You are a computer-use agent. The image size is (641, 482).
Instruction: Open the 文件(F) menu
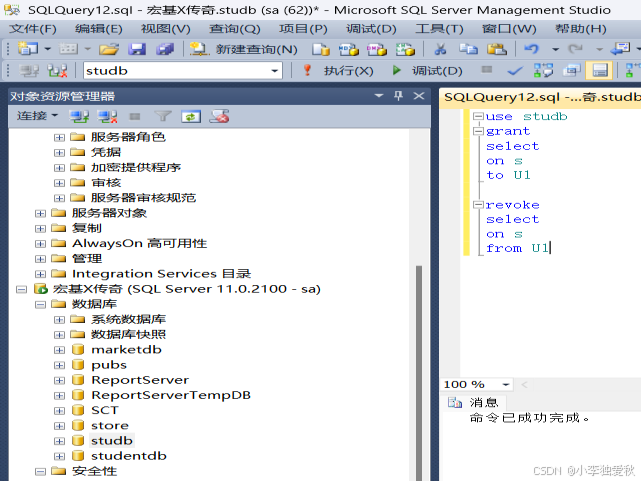(33, 29)
